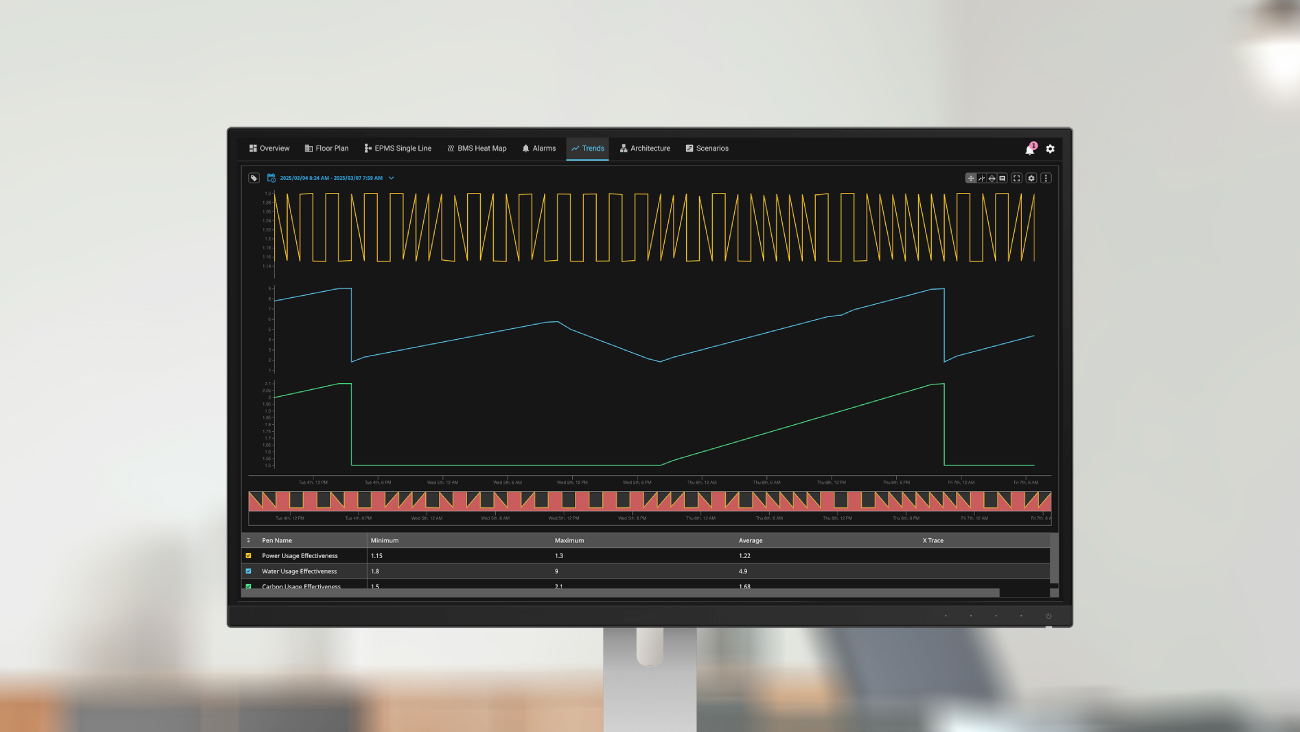Screen dimensions: 1300x732
Task: Select the pan mode chart tool
Action: click(970, 178)
